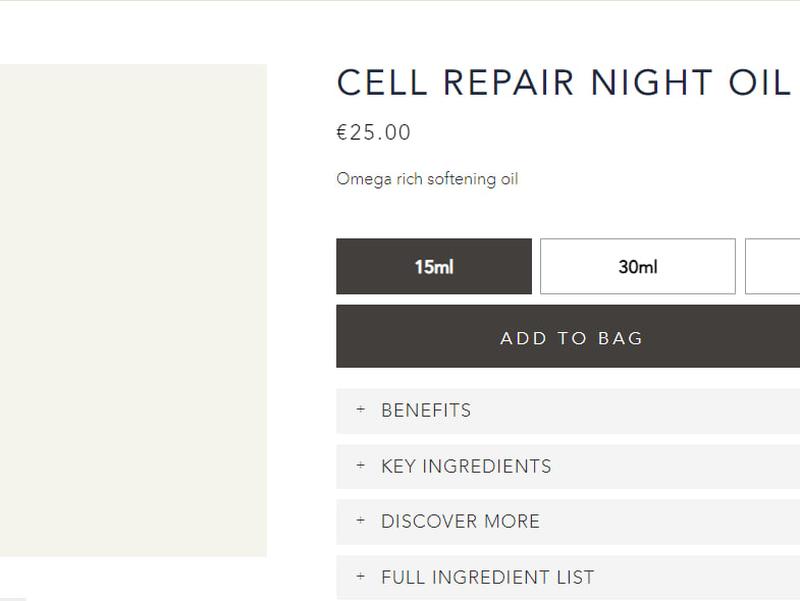This screenshot has height=601, width=800.
Task: Expand the DISCOVER MORE label
Action: 460,521
